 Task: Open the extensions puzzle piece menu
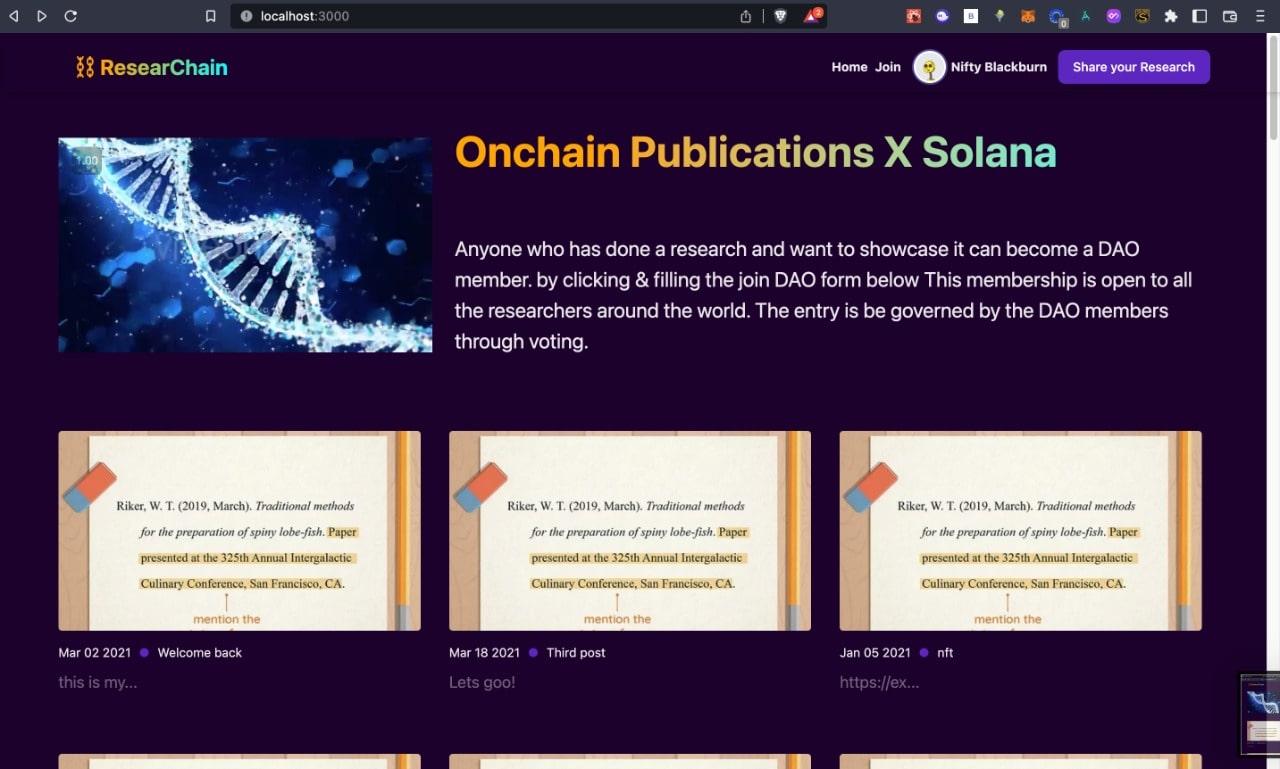point(1171,16)
